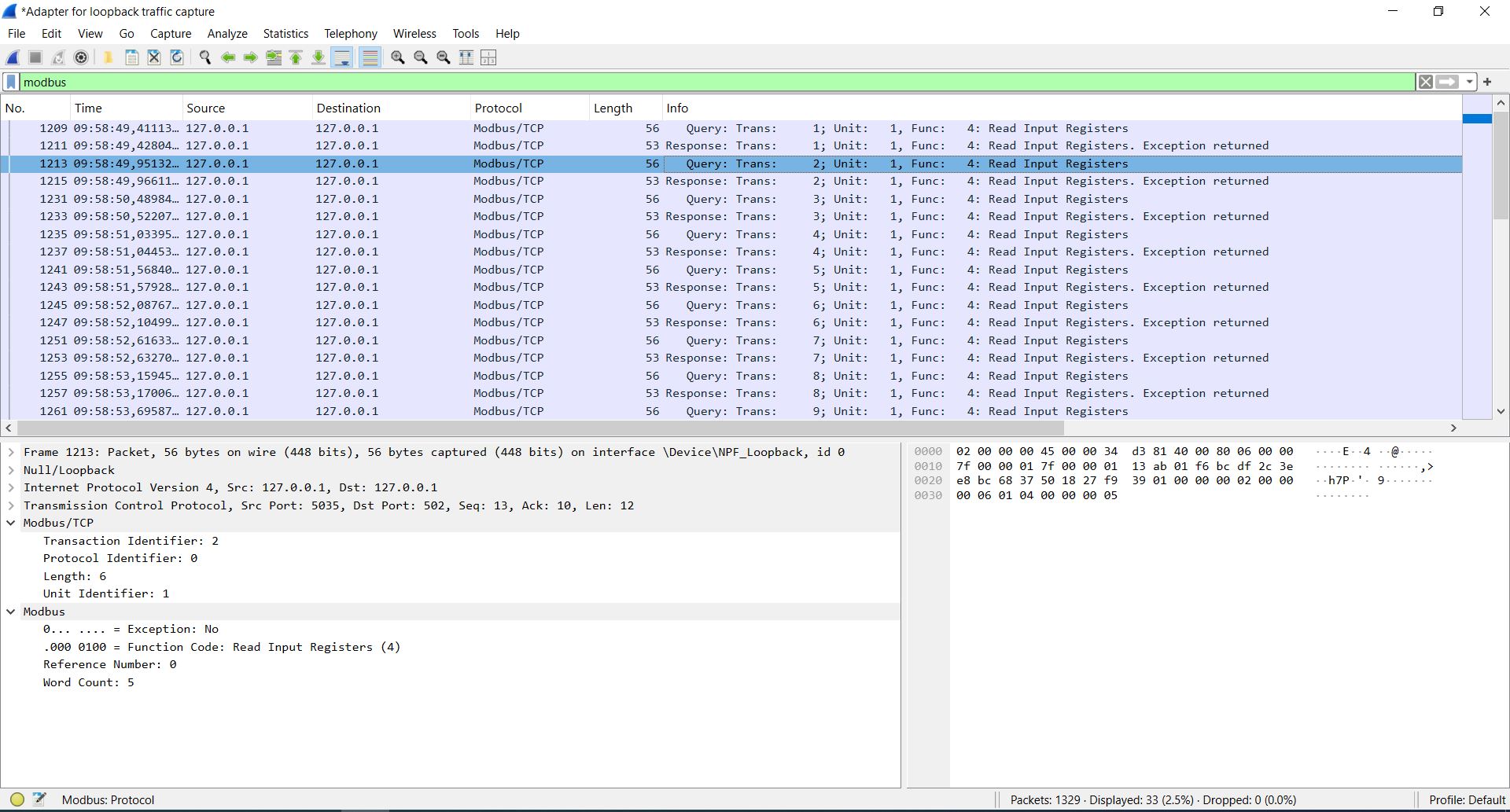1510x812 pixels.
Task: Select packet 1215 response row
Action: pyautogui.click(x=731, y=181)
